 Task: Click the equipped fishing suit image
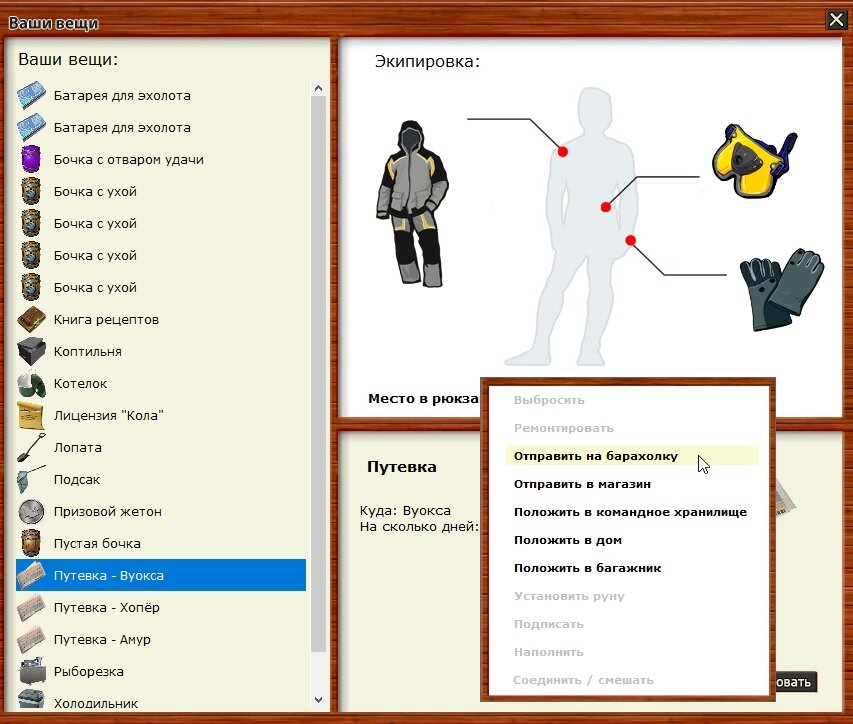pos(412,203)
